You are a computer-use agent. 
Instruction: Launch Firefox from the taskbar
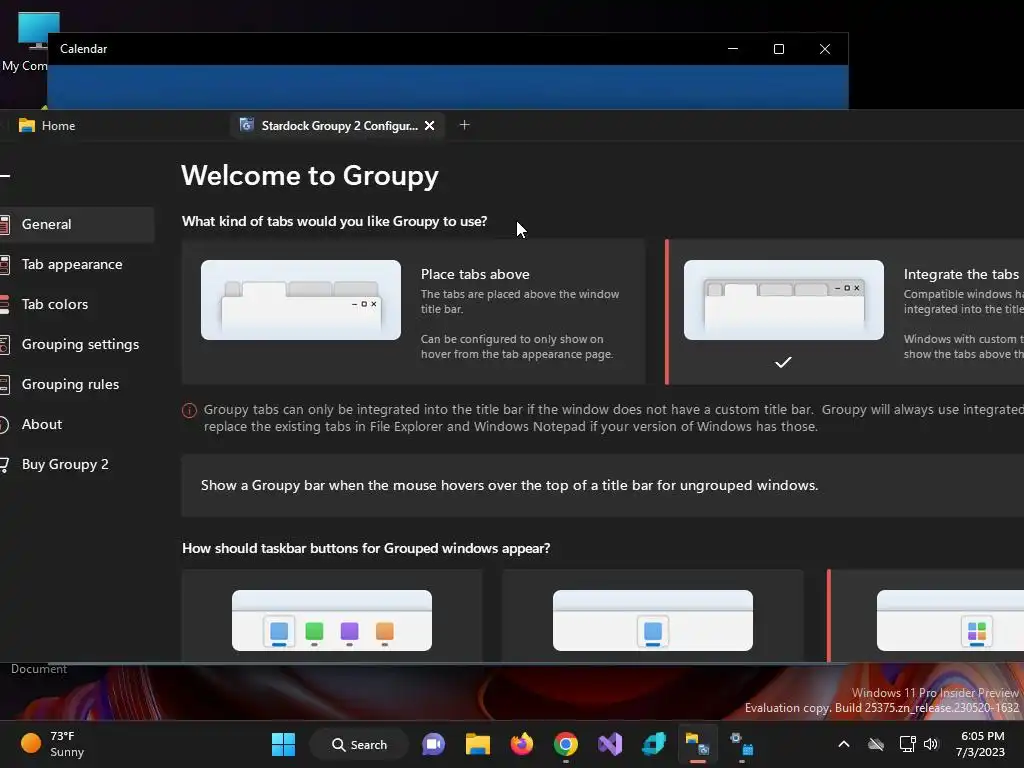point(522,744)
